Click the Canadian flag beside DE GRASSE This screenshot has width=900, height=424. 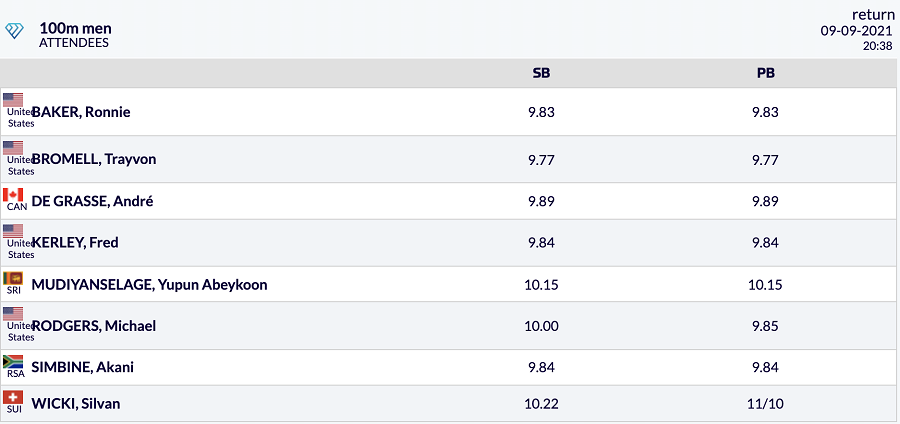coord(13,195)
